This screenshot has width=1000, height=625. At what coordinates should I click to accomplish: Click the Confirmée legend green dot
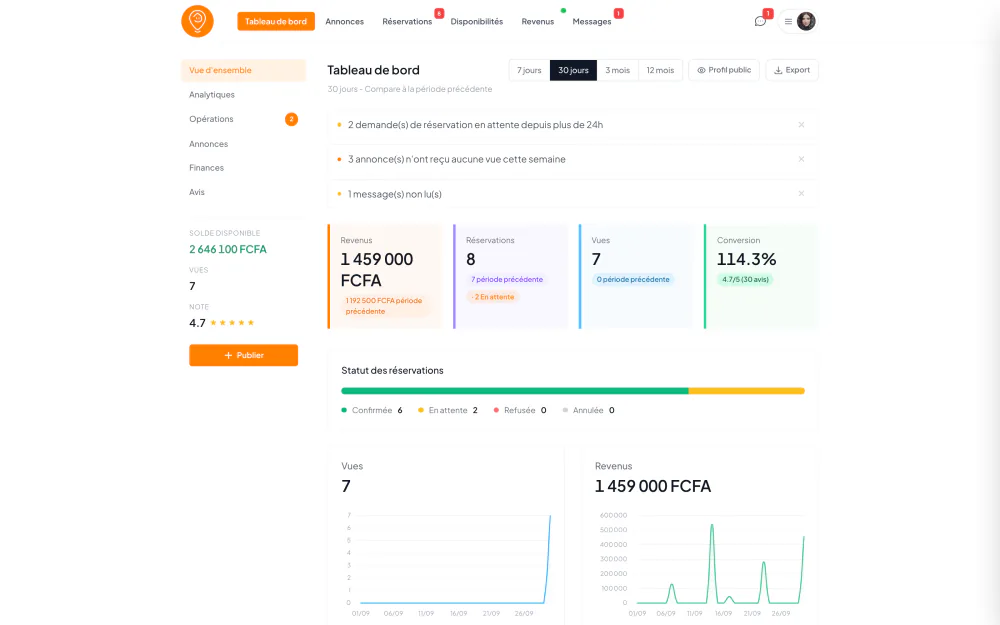click(x=344, y=410)
